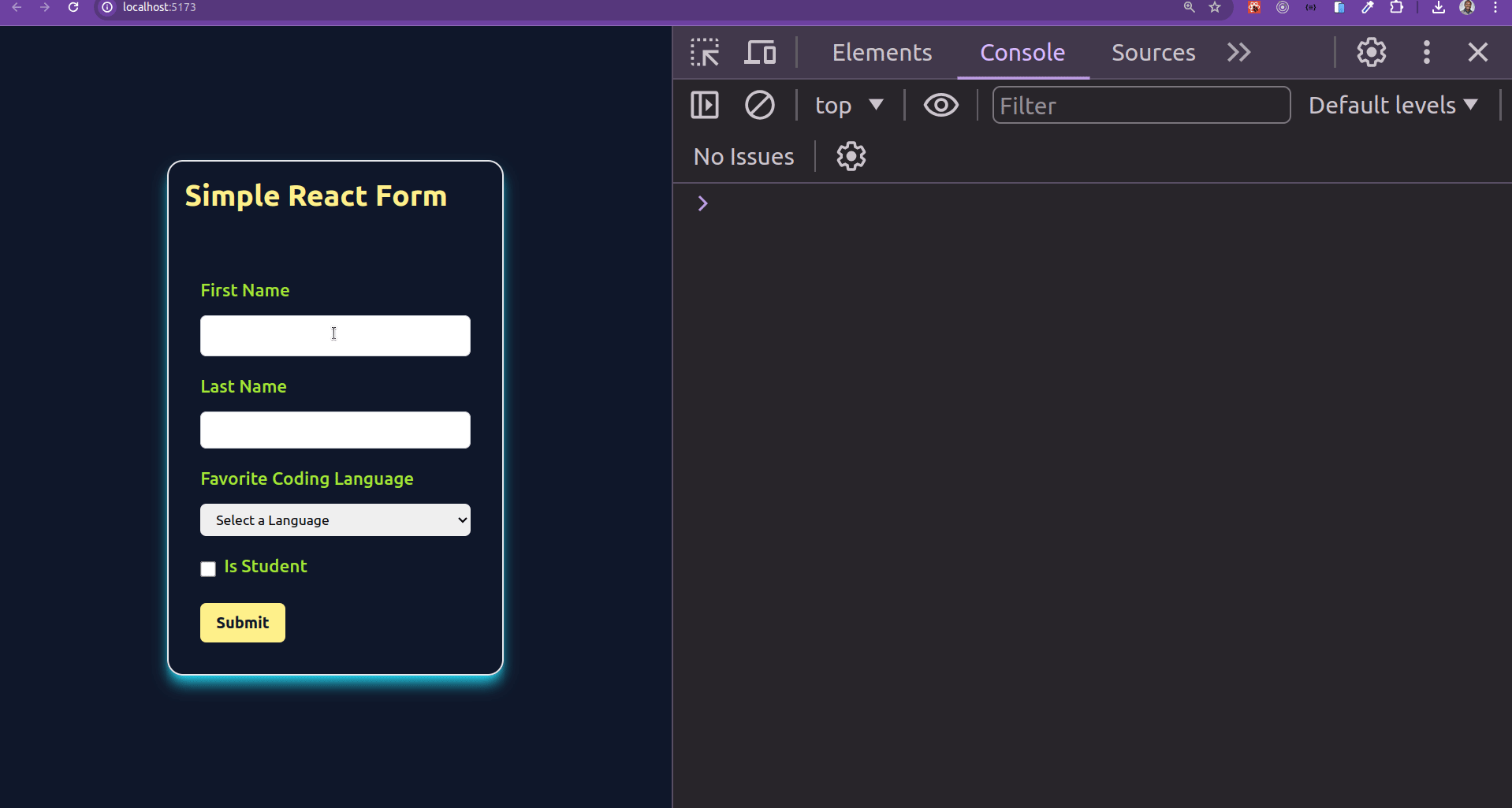The width and height of the screenshot is (1512, 808).
Task: Open the red React bug extension
Action: 1254,7
